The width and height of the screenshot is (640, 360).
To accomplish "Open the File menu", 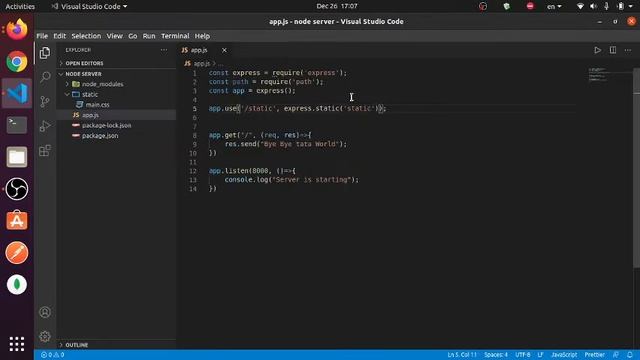I will (42, 36).
